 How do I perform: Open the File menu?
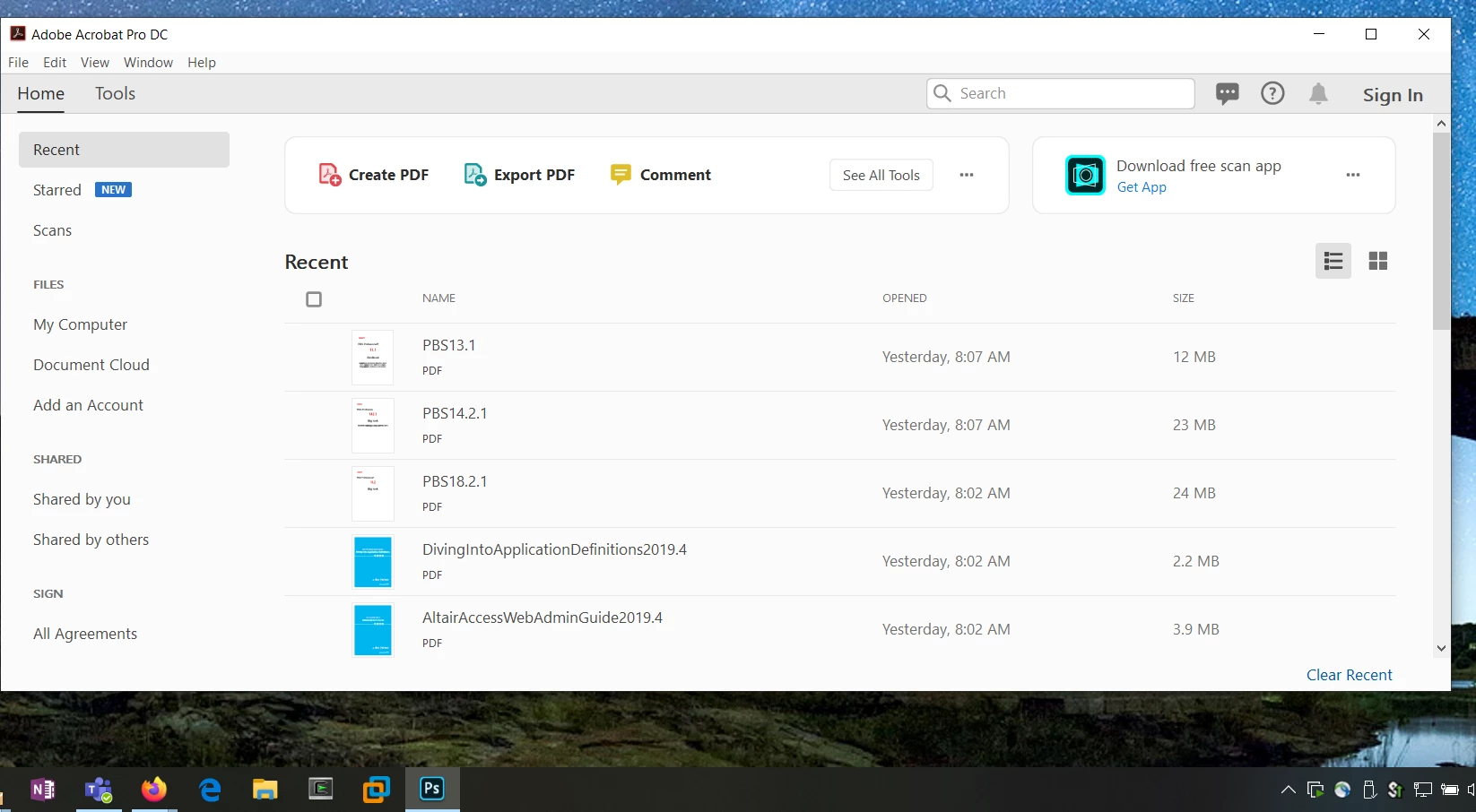[x=19, y=63]
